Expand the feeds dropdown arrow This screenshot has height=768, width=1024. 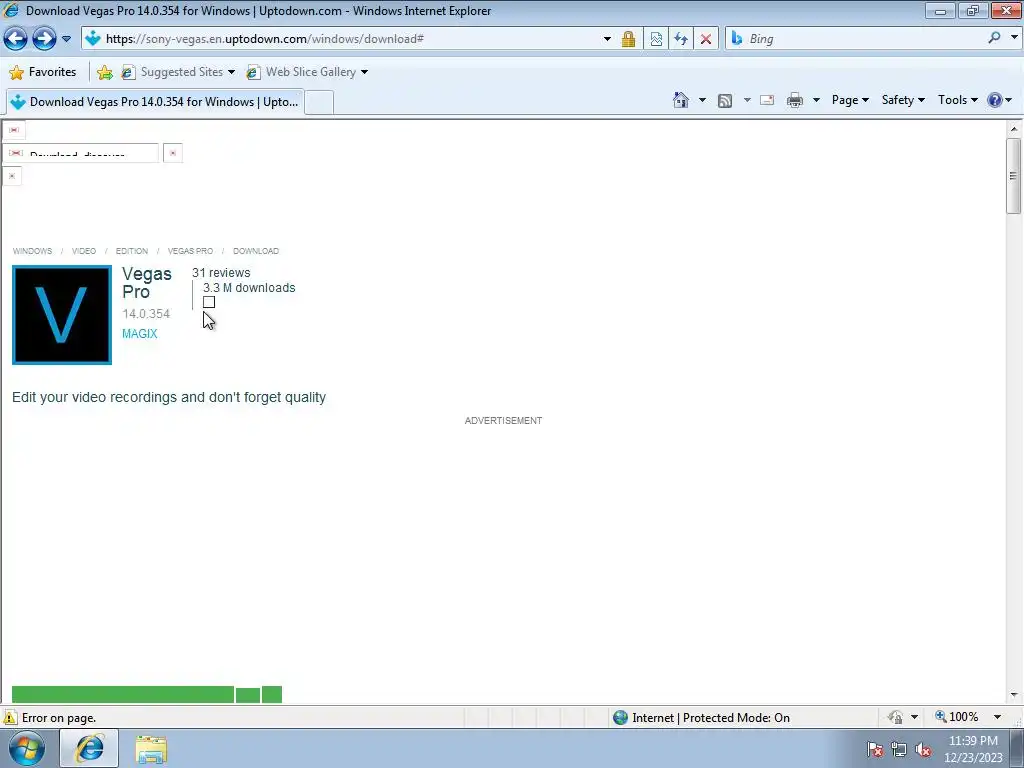point(746,100)
